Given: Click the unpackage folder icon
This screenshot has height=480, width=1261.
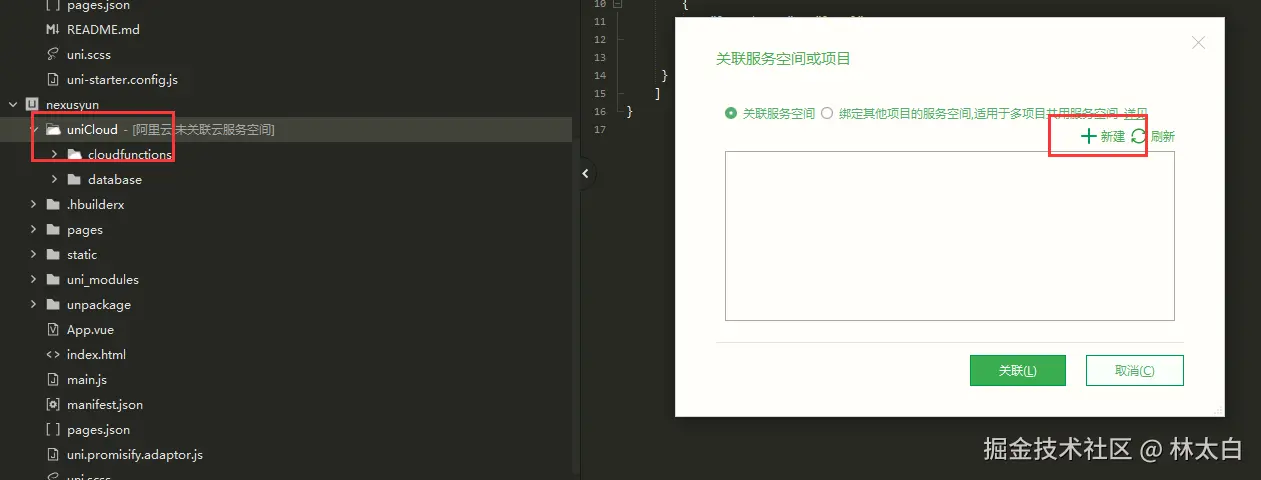Looking at the screenshot, I should pos(53,304).
